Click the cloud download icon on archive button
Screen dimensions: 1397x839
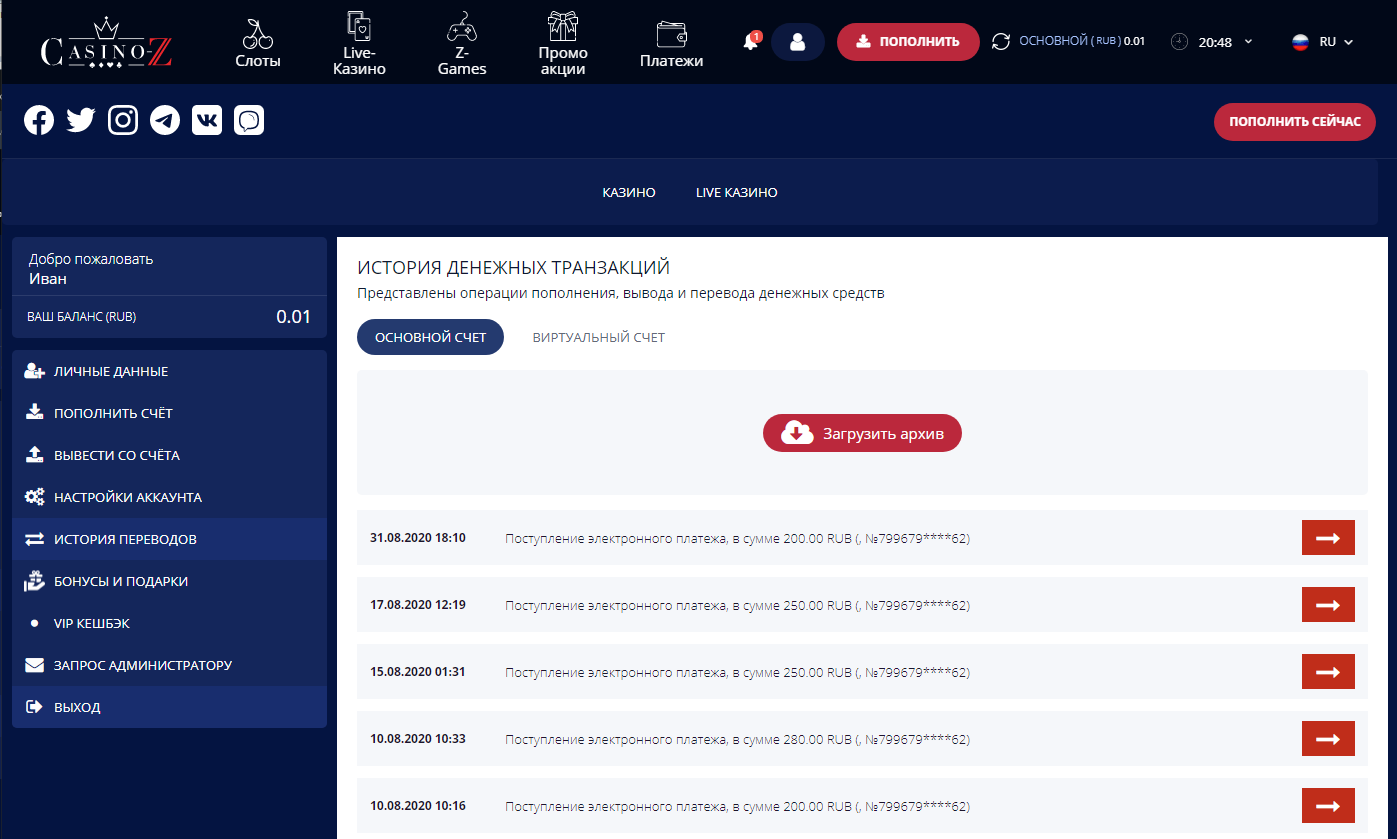click(797, 433)
